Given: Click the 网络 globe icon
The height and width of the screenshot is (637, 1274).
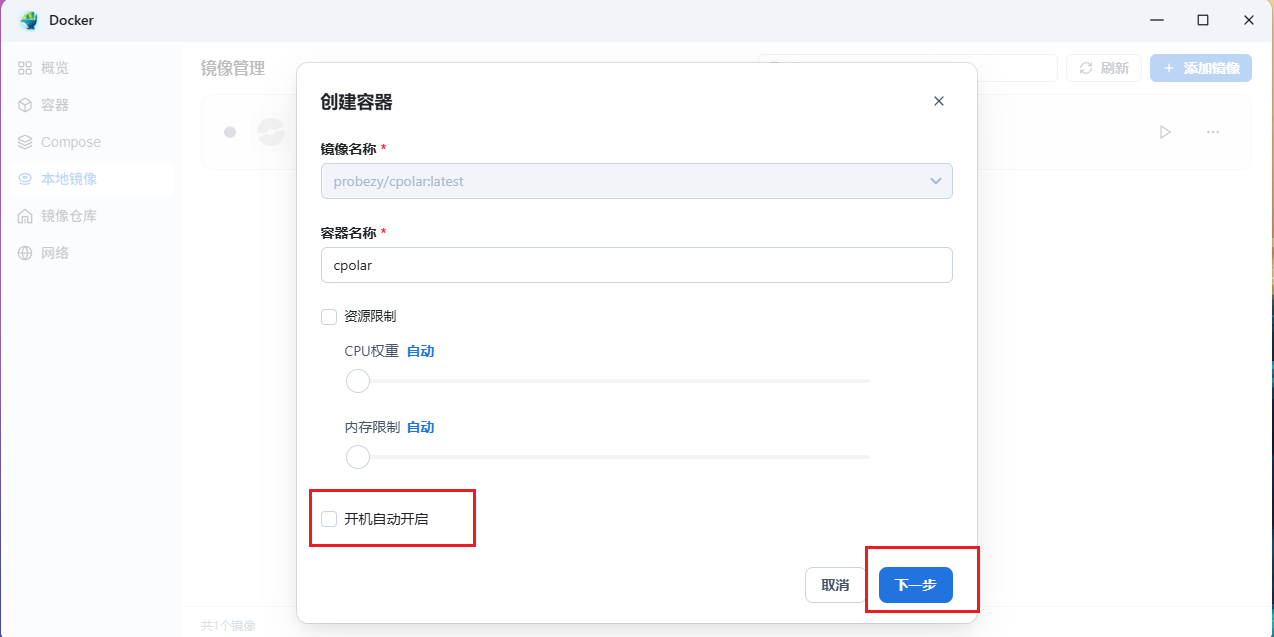Looking at the screenshot, I should (x=25, y=253).
